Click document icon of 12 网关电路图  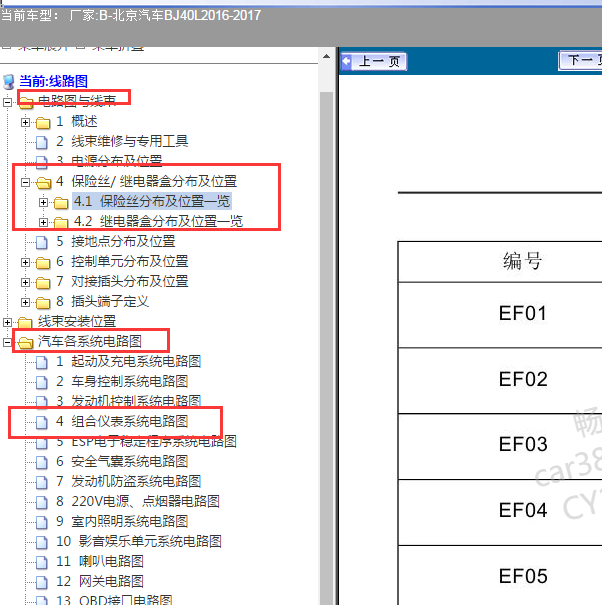point(42,582)
